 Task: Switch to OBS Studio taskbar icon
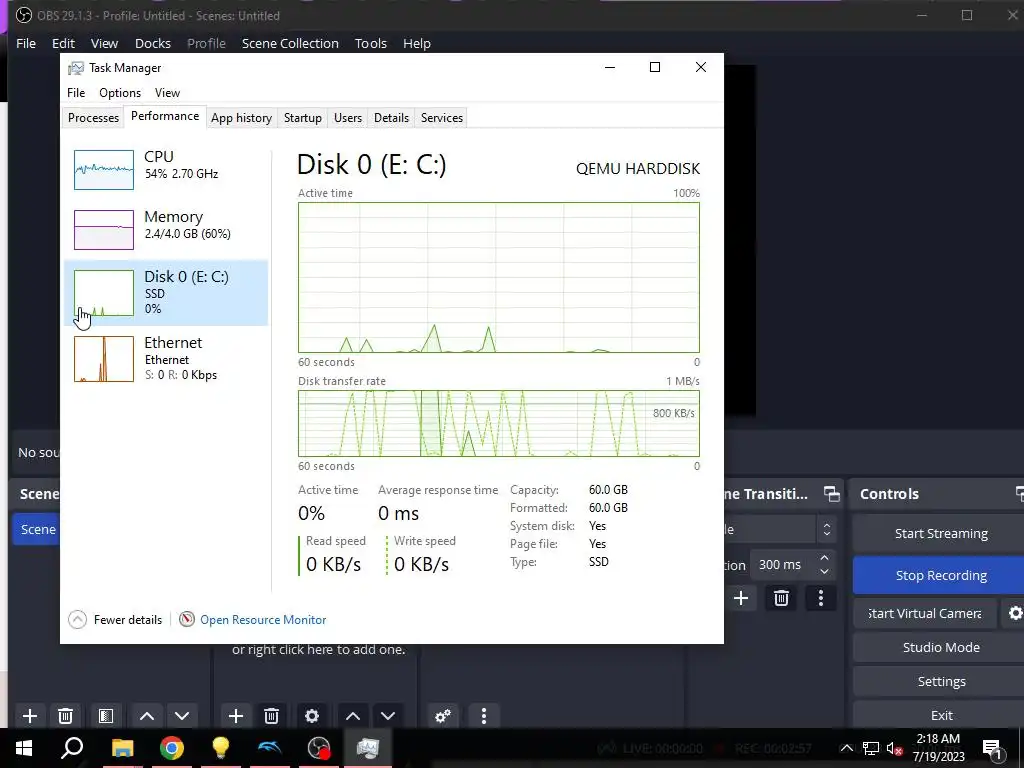point(319,748)
